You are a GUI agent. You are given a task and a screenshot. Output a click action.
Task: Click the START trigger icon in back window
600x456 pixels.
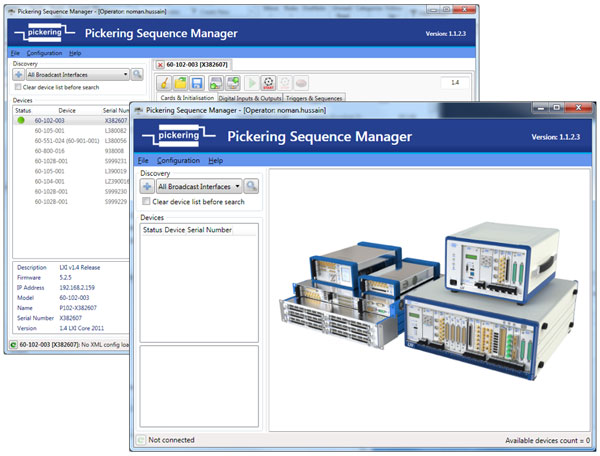click(x=268, y=83)
